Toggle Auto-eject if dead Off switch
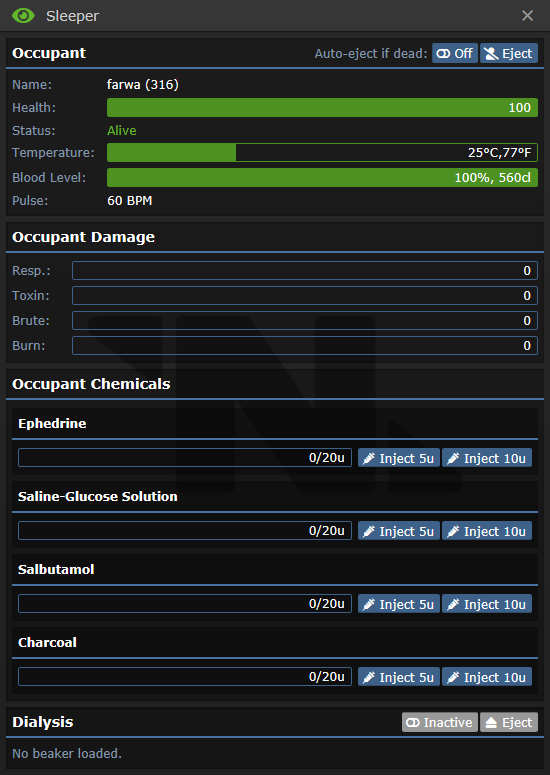550x775 pixels. (455, 53)
